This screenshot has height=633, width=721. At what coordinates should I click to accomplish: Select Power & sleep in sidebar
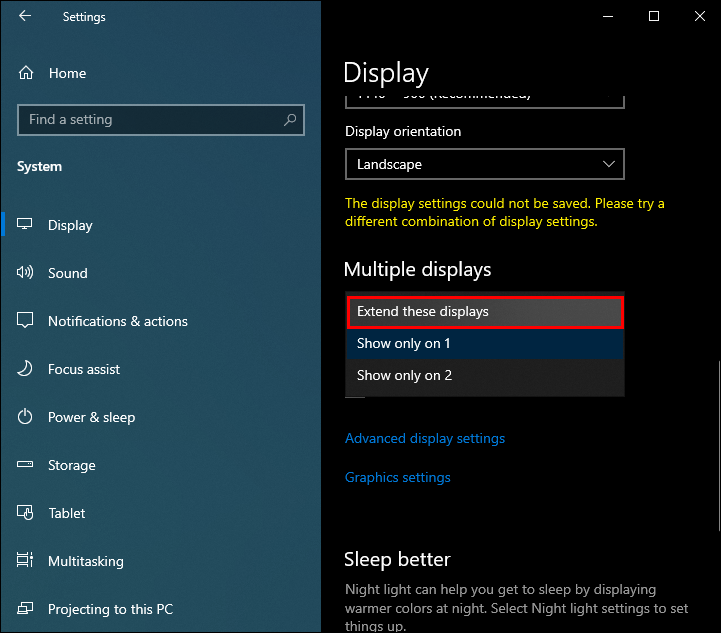[x=92, y=417]
